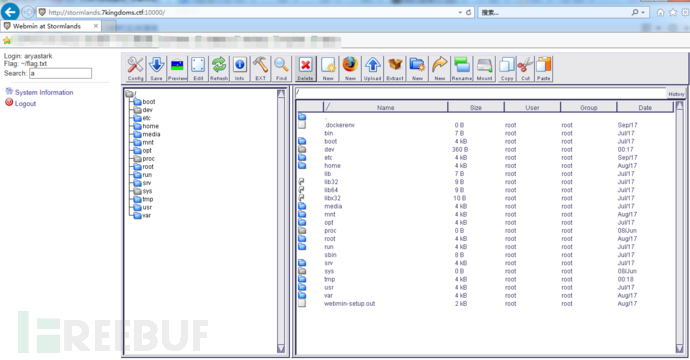690x360 pixels.
Task: Select srv row in file list
Action: click(484, 263)
